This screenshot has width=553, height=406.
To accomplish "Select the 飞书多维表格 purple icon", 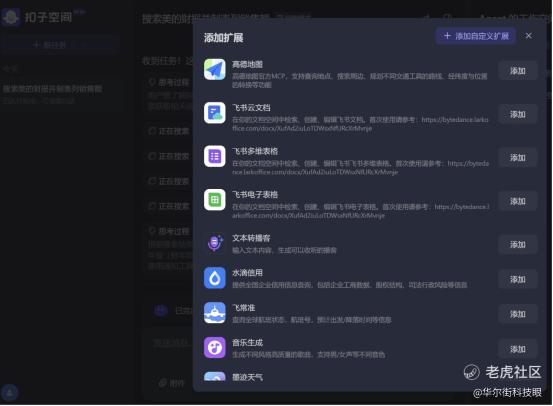I will [214, 156].
